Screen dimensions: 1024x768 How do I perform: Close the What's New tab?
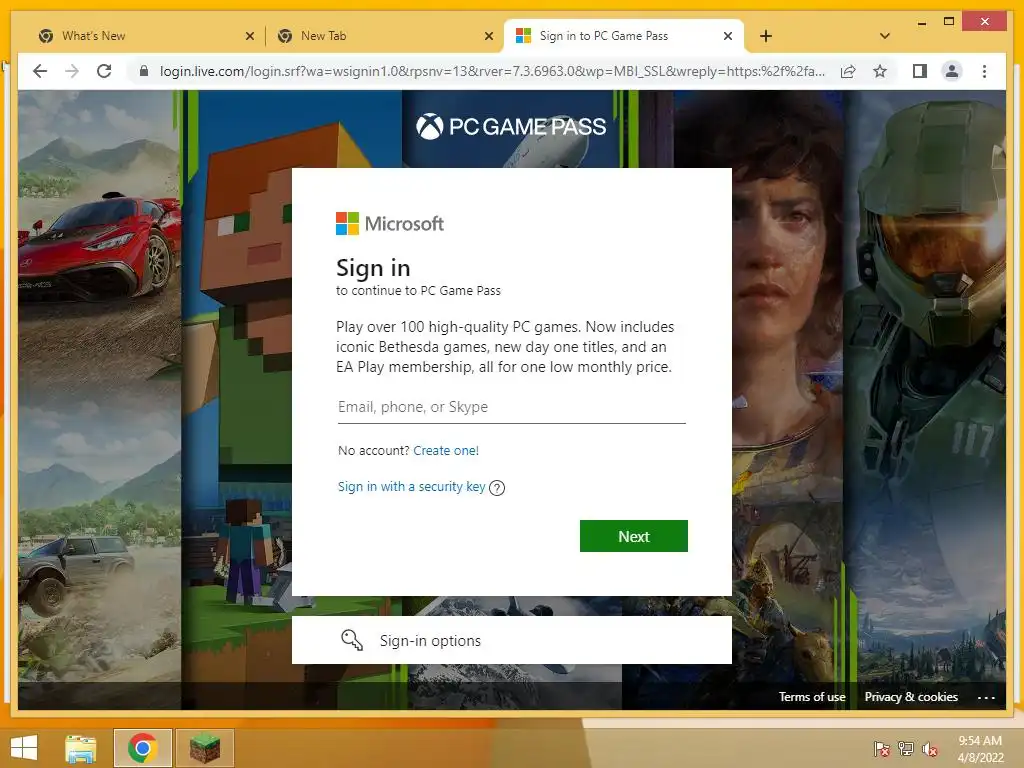249,36
